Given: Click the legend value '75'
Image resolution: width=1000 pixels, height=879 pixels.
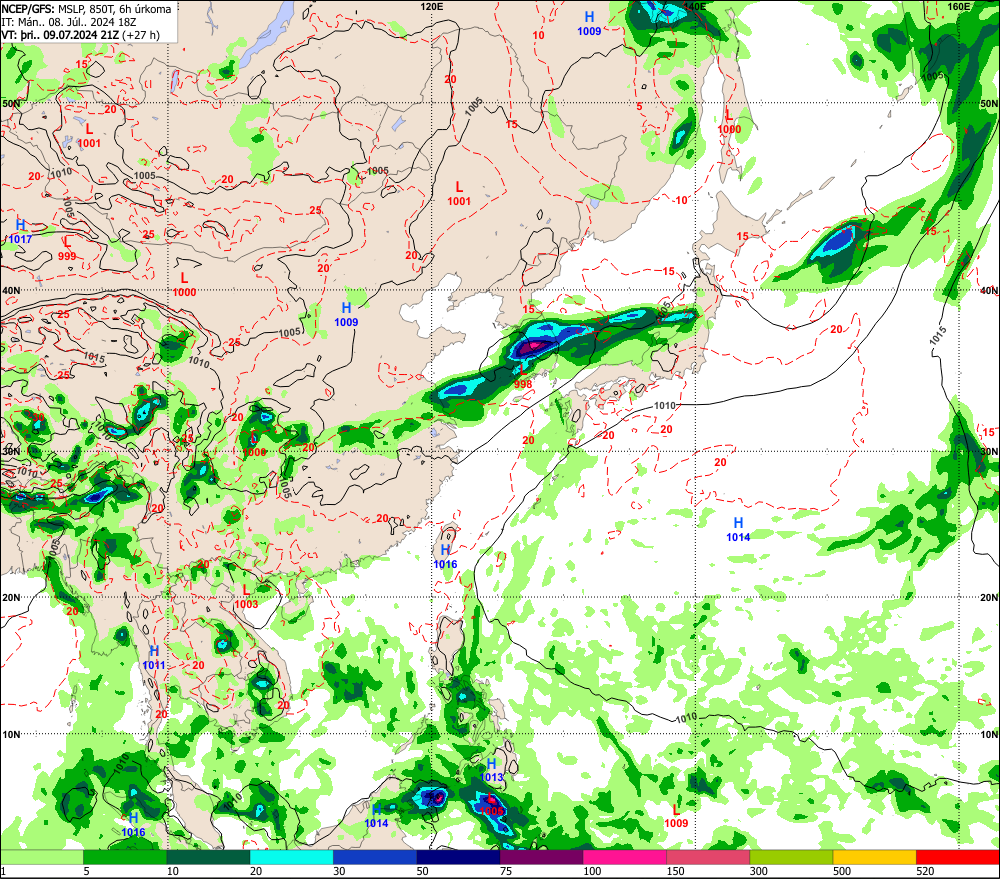Looking at the screenshot, I should 506,871.
